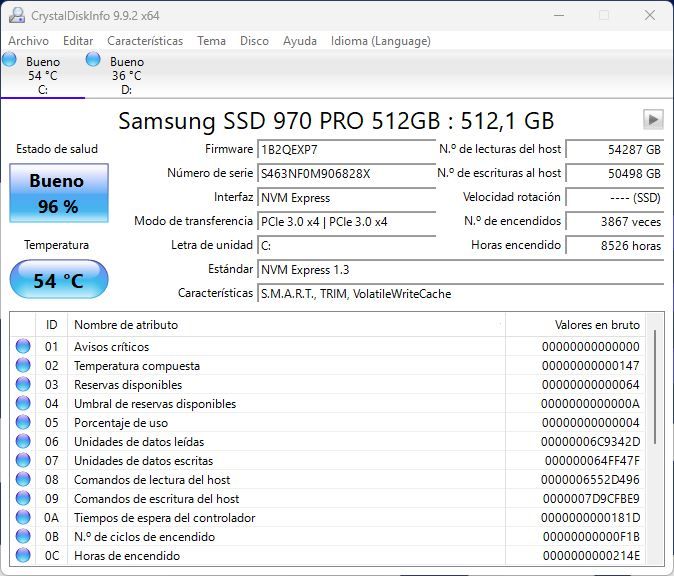Select the Temperatura compuesta attribute row
The height and width of the screenshot is (576, 674).
[328, 365]
